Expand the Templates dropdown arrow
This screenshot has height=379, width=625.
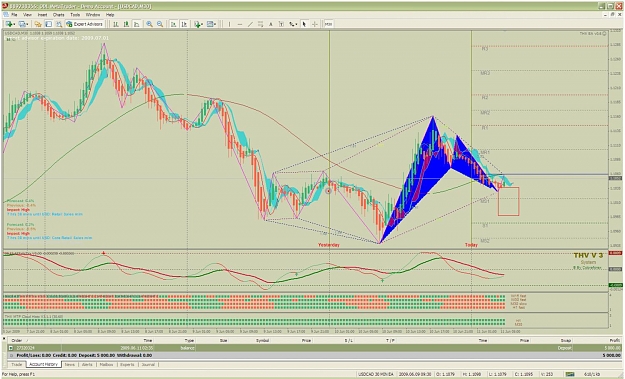pos(215,25)
